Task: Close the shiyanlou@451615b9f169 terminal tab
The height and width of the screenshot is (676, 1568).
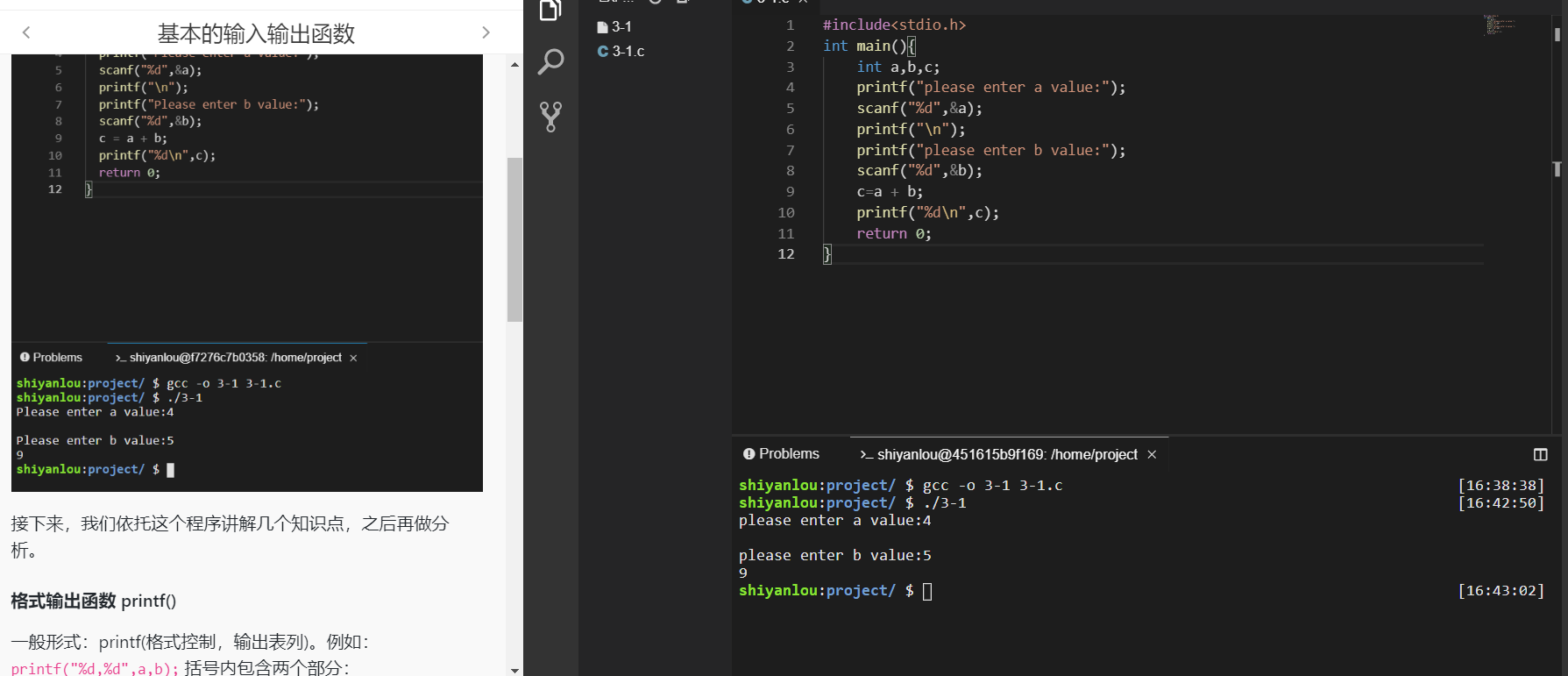Action: tap(1152, 454)
